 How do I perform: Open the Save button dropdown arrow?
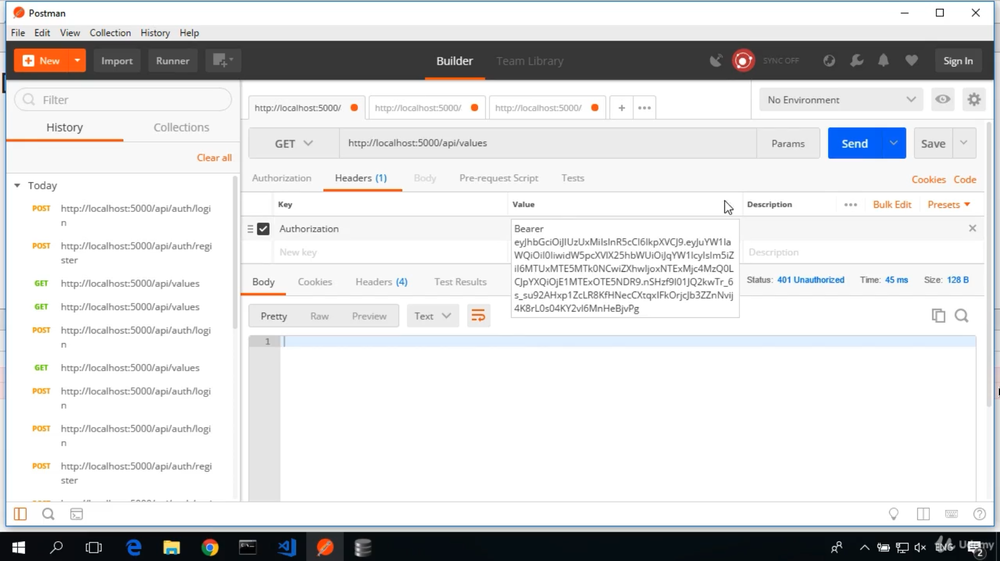[x=964, y=143]
